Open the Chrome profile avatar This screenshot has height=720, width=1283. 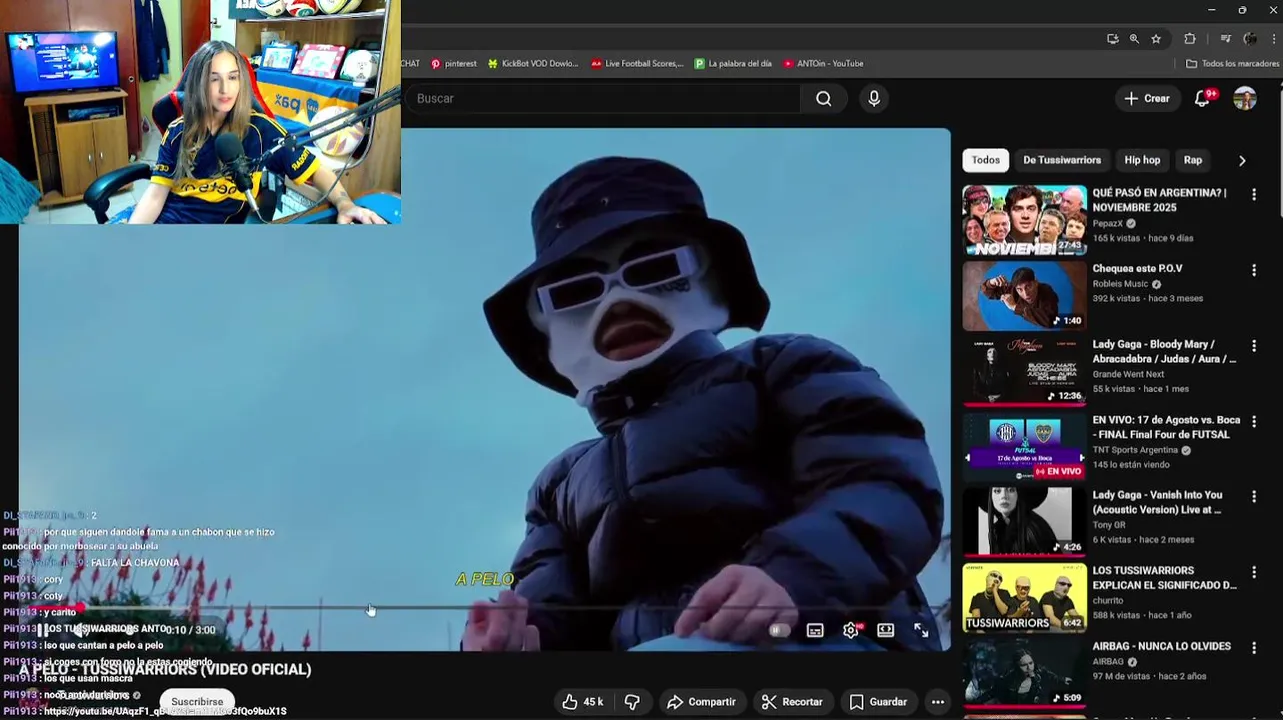pyautogui.click(x=1250, y=39)
